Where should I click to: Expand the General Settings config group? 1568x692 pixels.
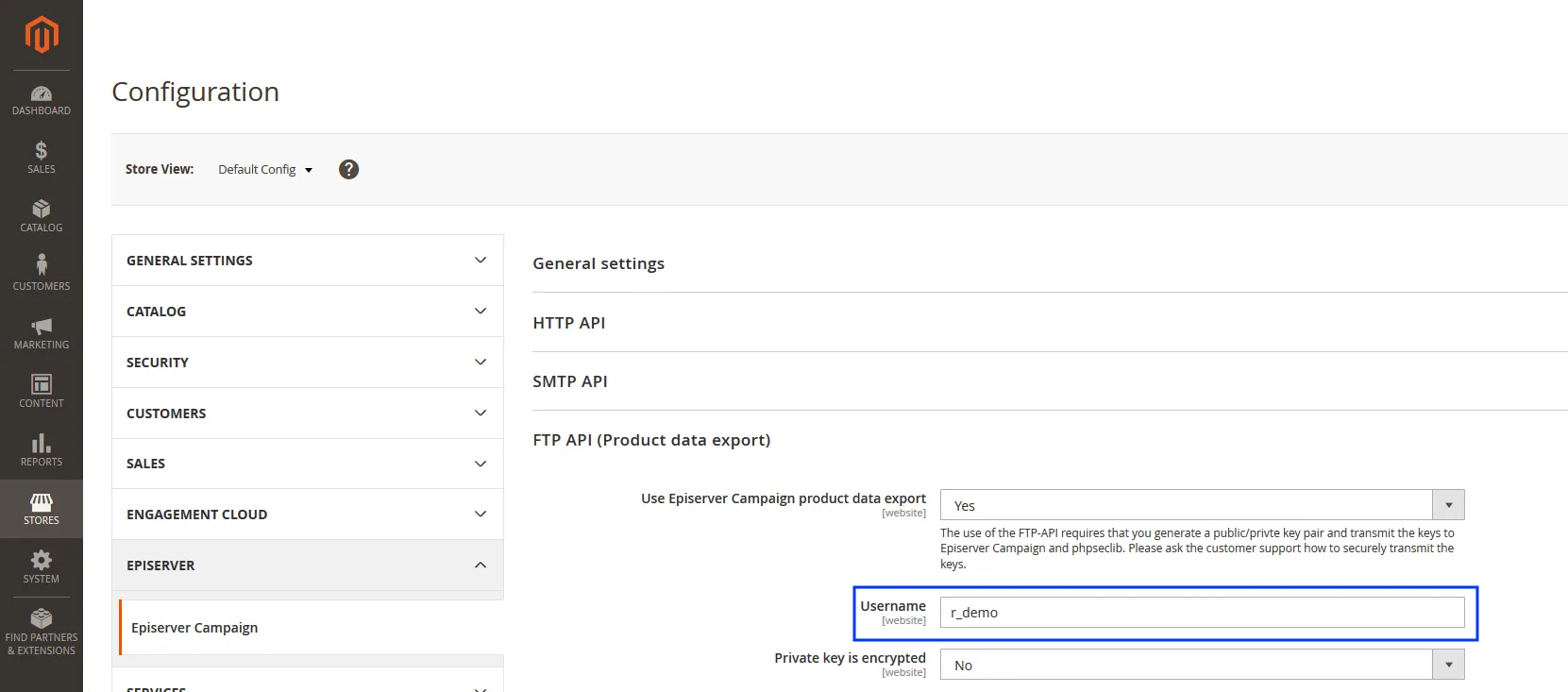coord(308,261)
